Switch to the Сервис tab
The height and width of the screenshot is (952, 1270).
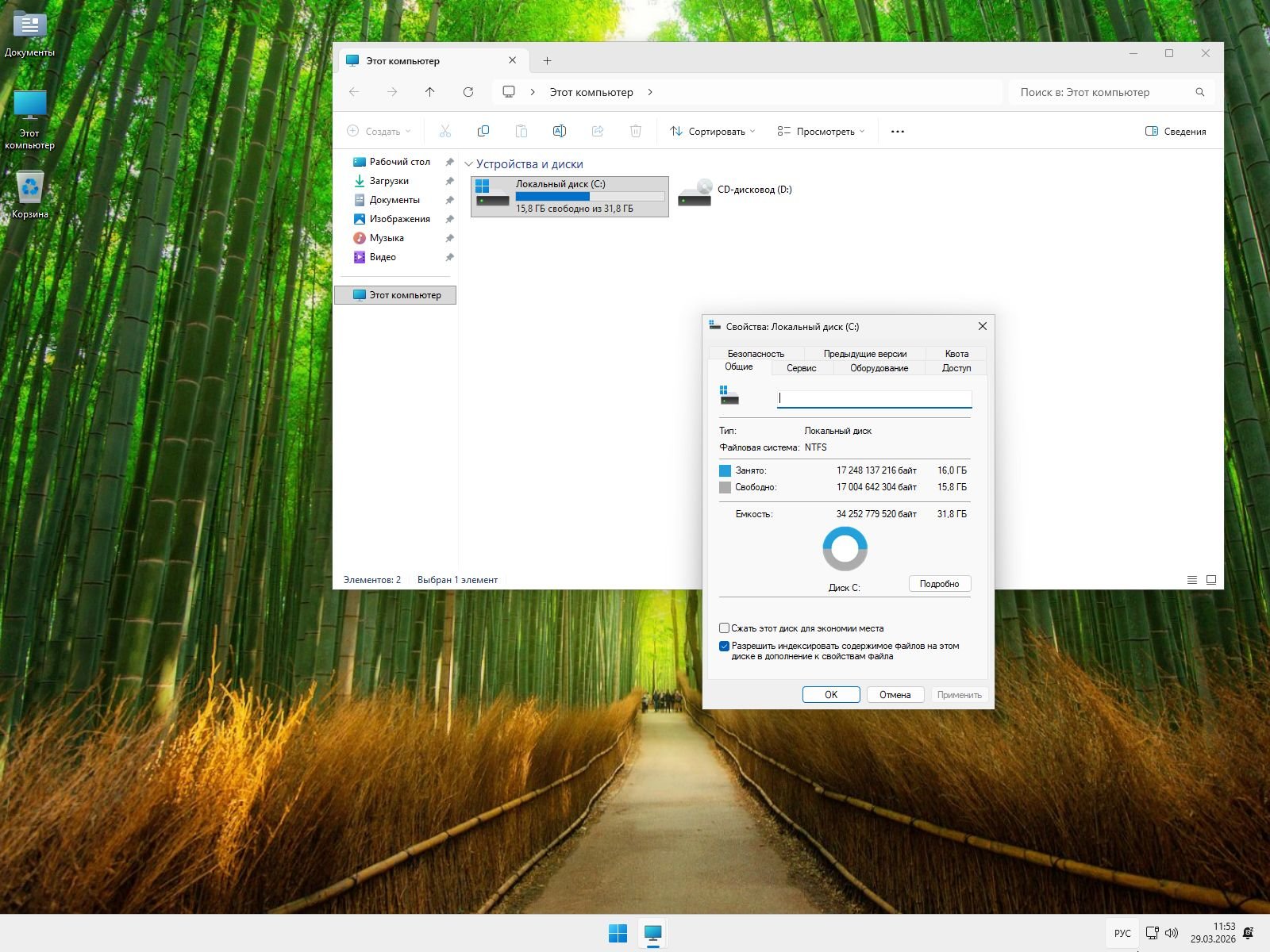801,368
